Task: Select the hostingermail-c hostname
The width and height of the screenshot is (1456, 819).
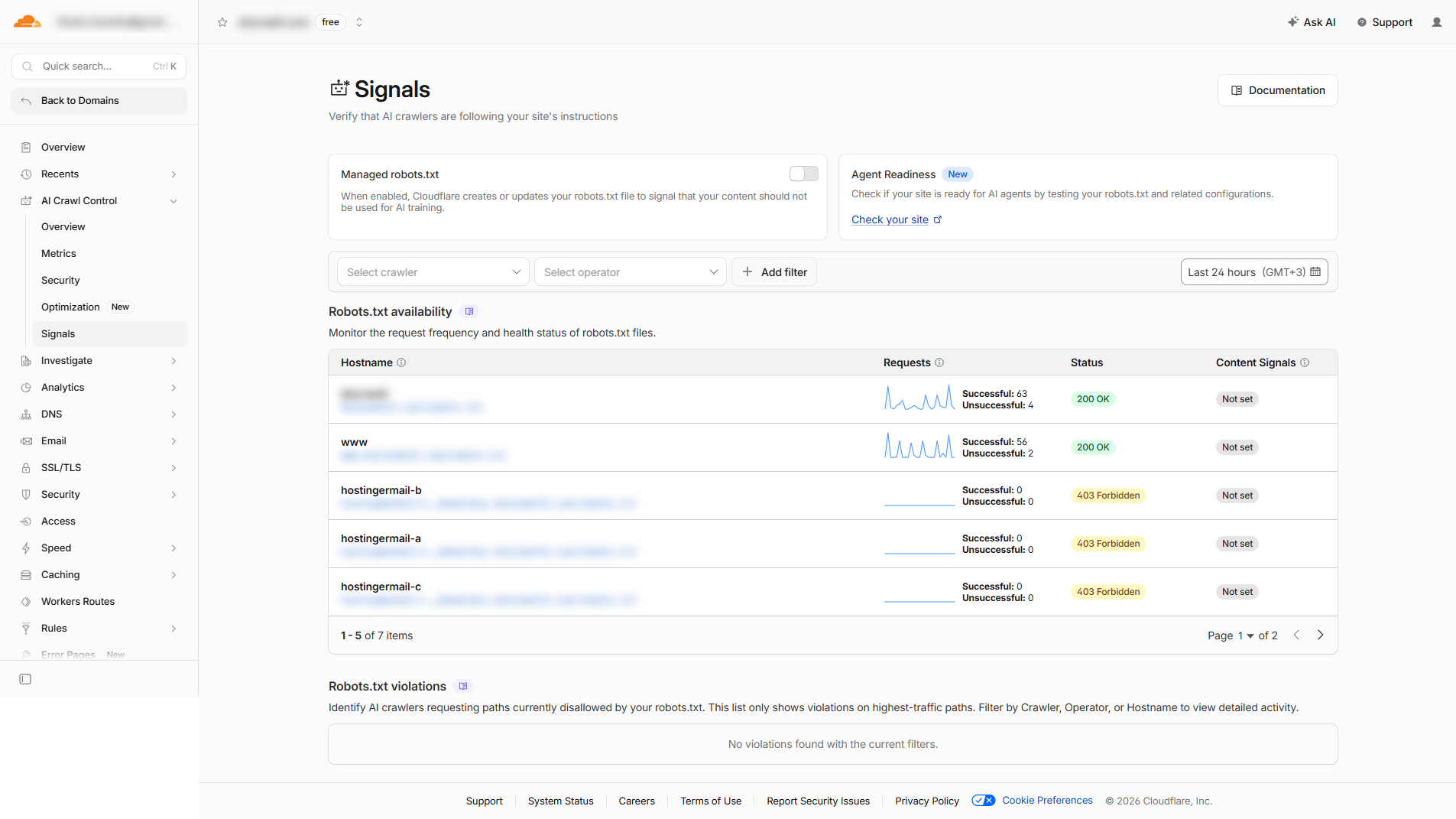Action: coord(381,587)
